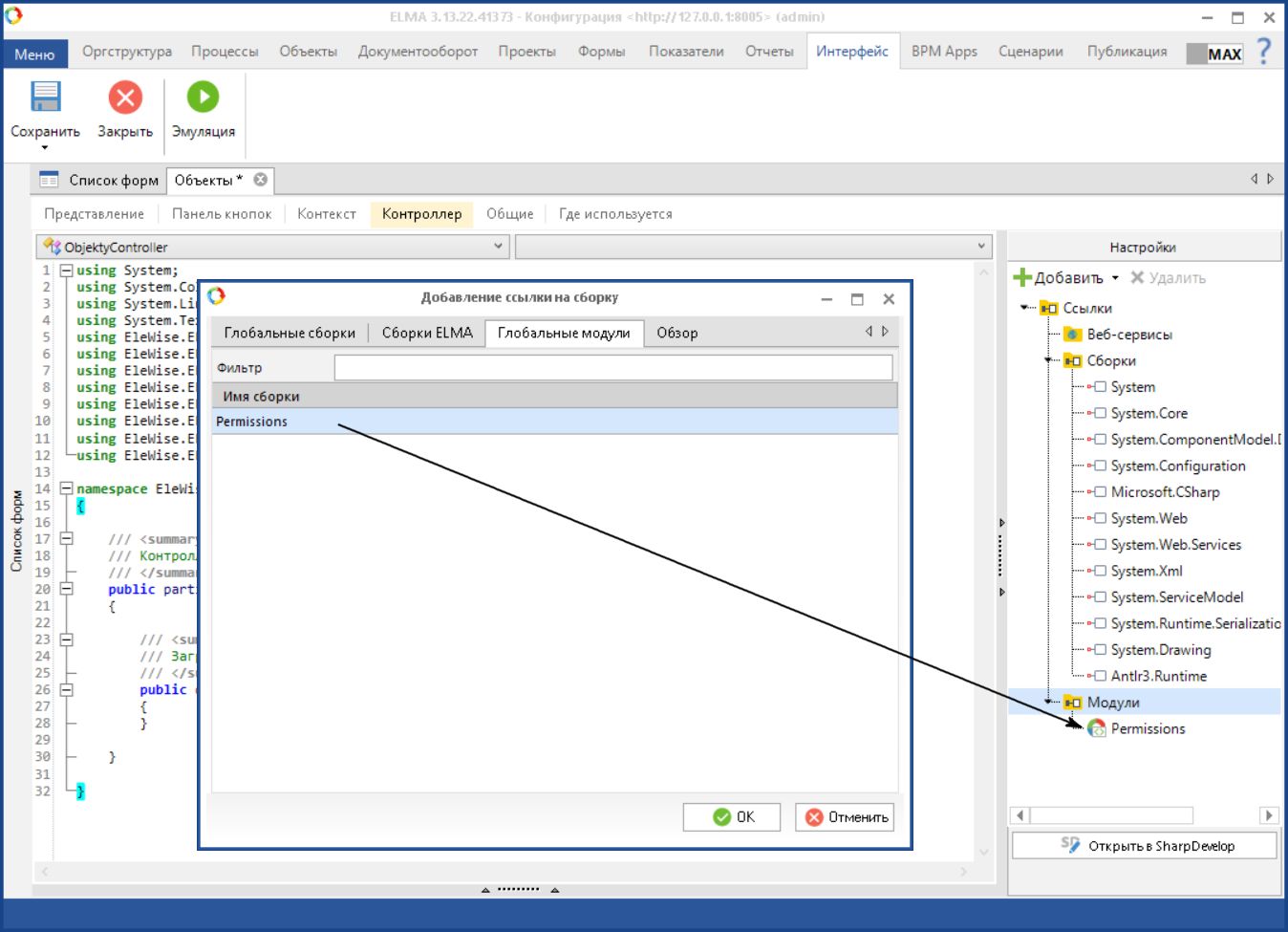Open the Меню tab
This screenshot has width=1288, height=932.
click(x=35, y=54)
